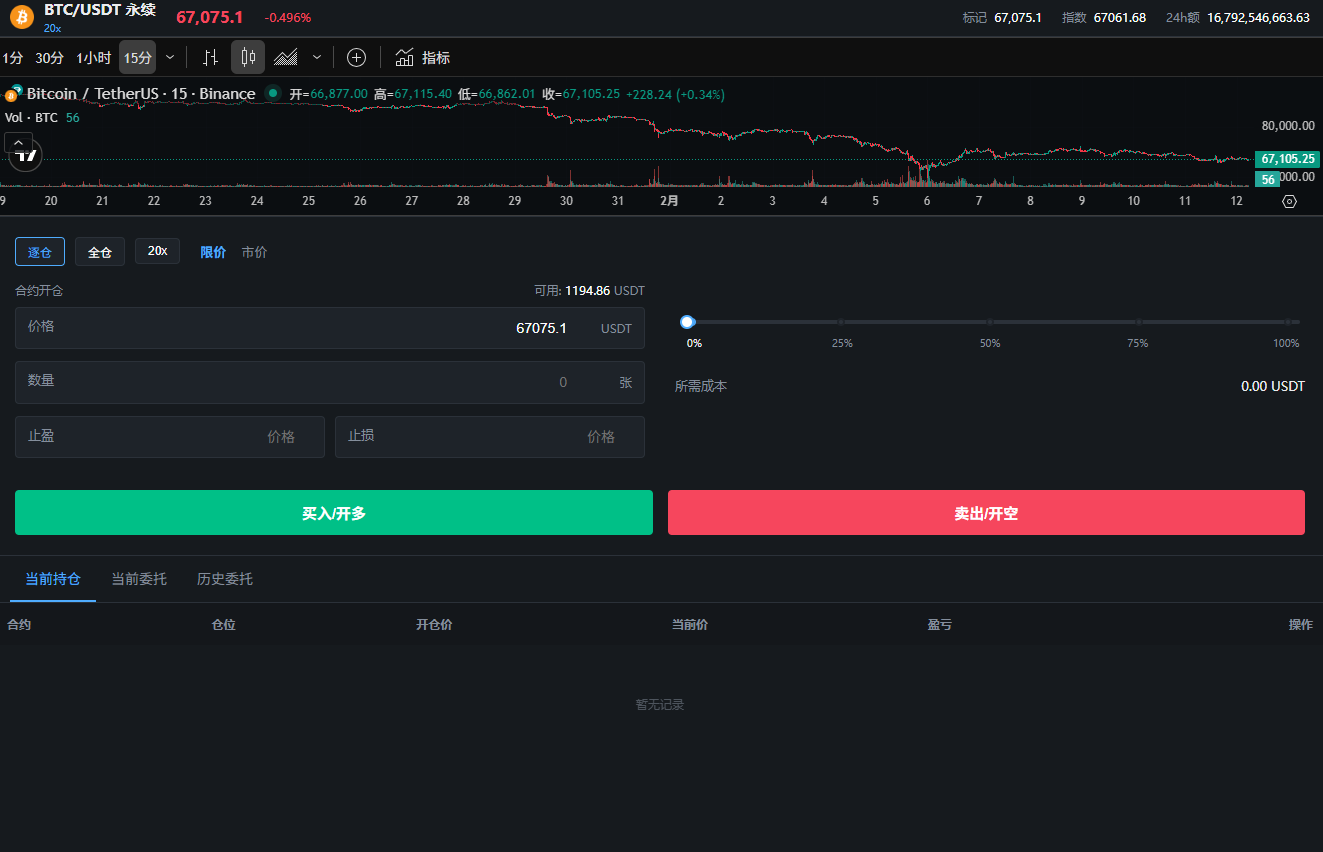Select 全仓 cross margin mode

point(100,252)
